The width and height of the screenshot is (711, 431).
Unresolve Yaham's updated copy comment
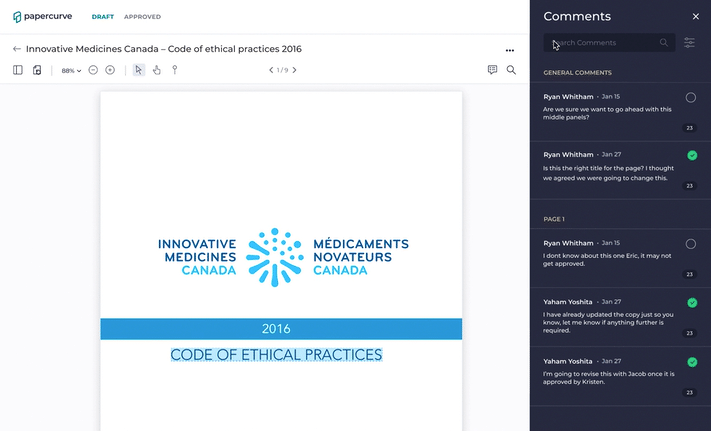click(692, 303)
